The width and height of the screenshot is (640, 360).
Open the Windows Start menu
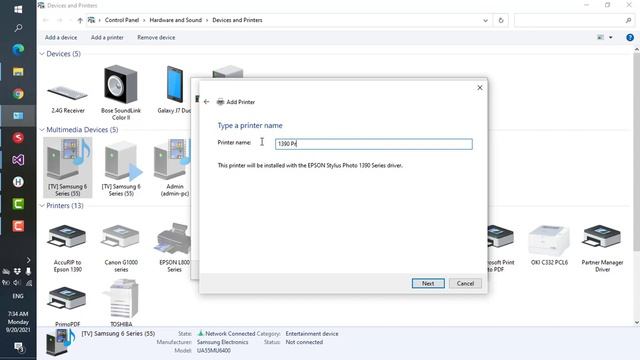point(18,9)
